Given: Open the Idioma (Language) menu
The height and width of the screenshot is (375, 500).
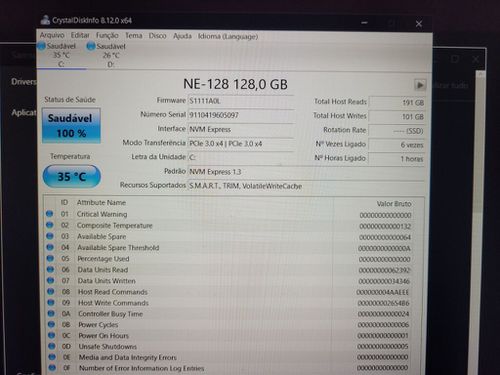Looking at the screenshot, I should point(228,36).
